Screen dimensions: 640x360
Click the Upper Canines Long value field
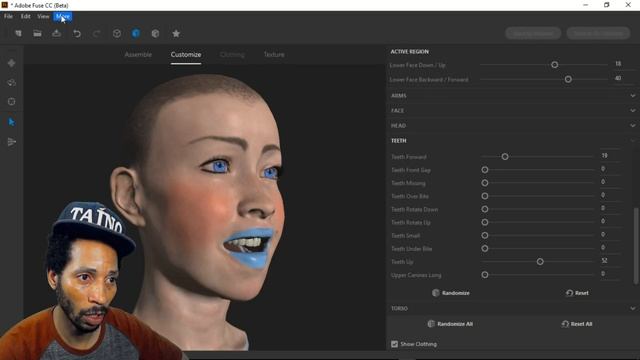(x=610, y=273)
